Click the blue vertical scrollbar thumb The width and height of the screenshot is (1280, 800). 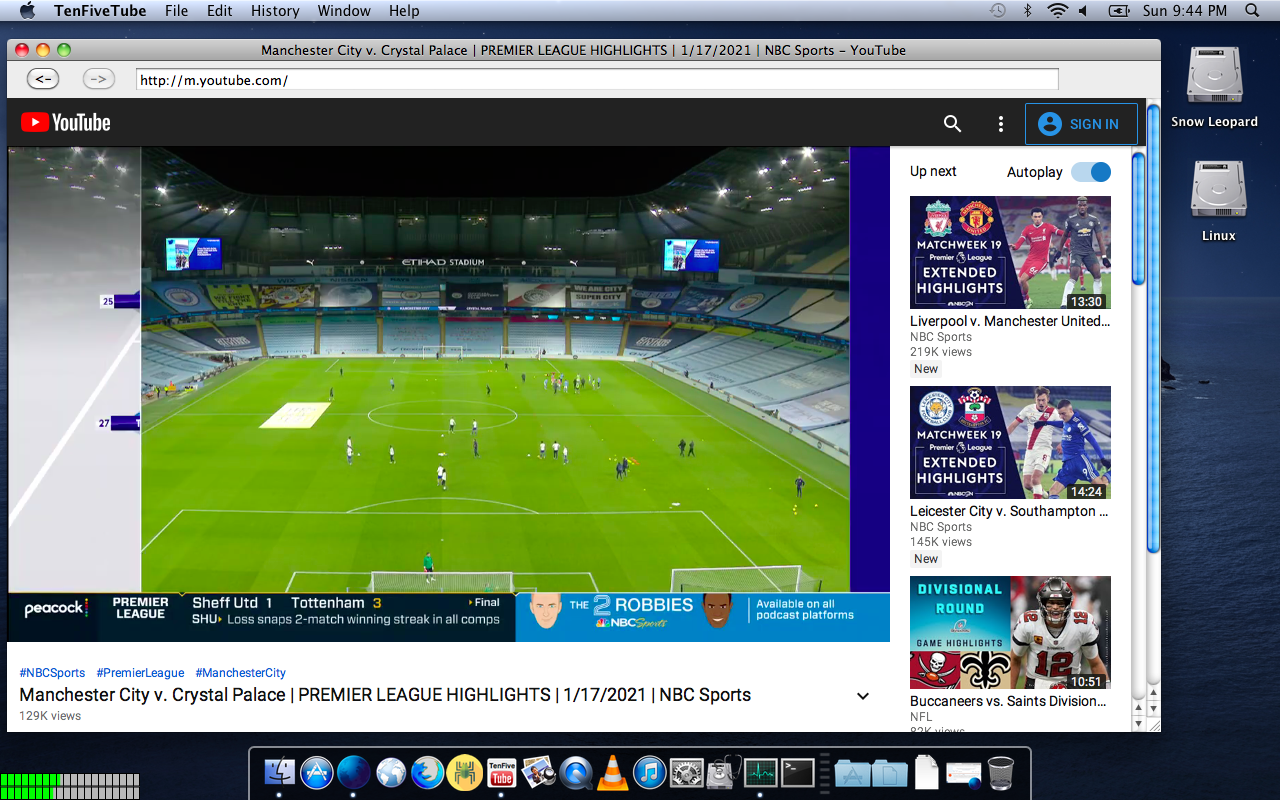tap(1153, 329)
